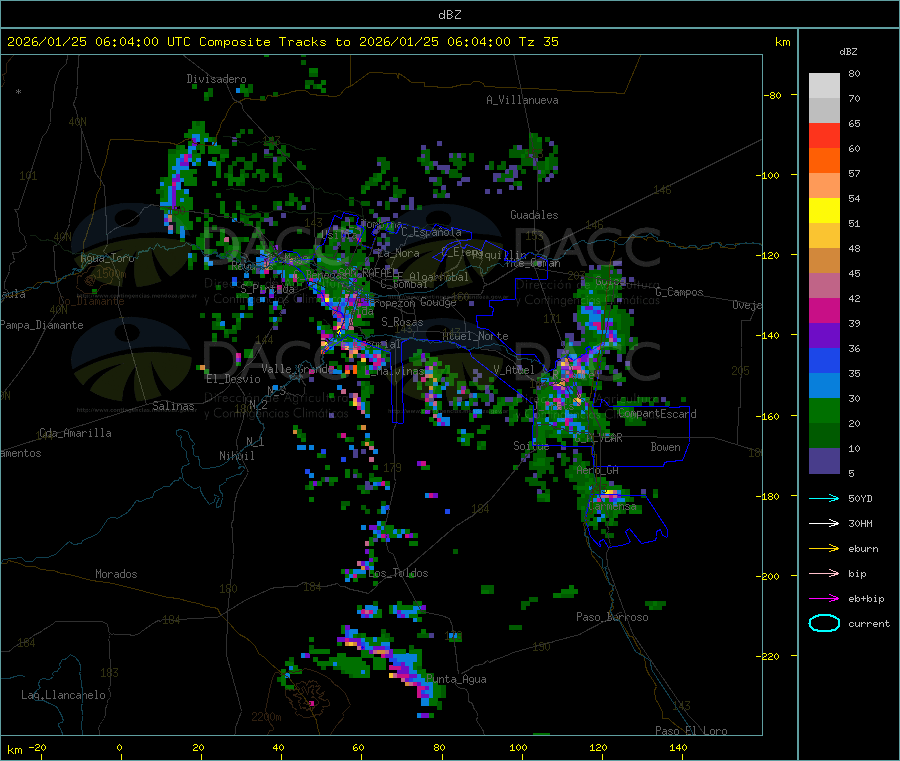Click the pink bip arrow in legend
Image resolution: width=900 pixels, height=761 pixels.
(824, 573)
